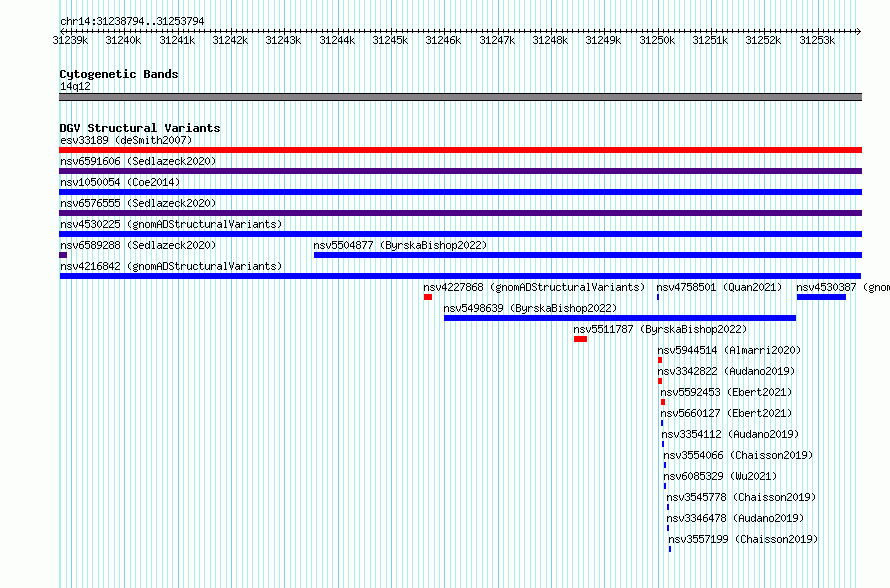Click the 31240k ruler position
The height and width of the screenshot is (588, 890).
pyautogui.click(x=123, y=40)
